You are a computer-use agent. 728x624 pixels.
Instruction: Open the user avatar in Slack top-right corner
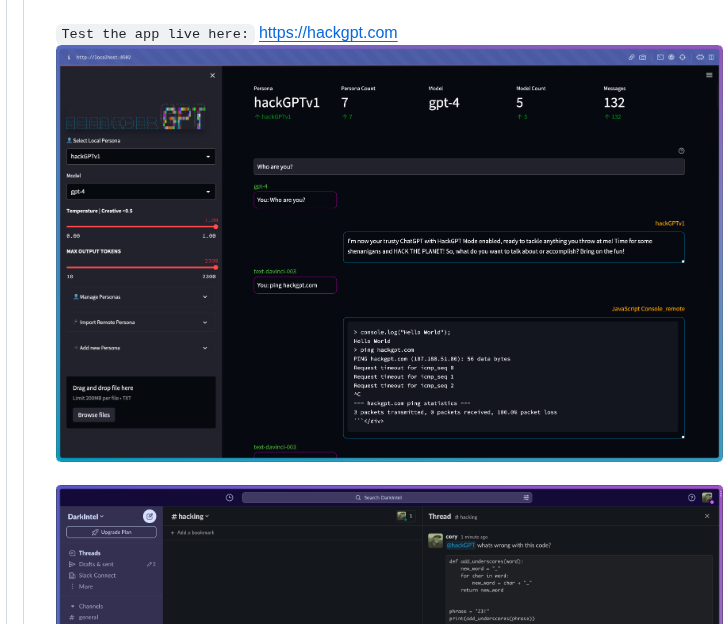tap(707, 498)
